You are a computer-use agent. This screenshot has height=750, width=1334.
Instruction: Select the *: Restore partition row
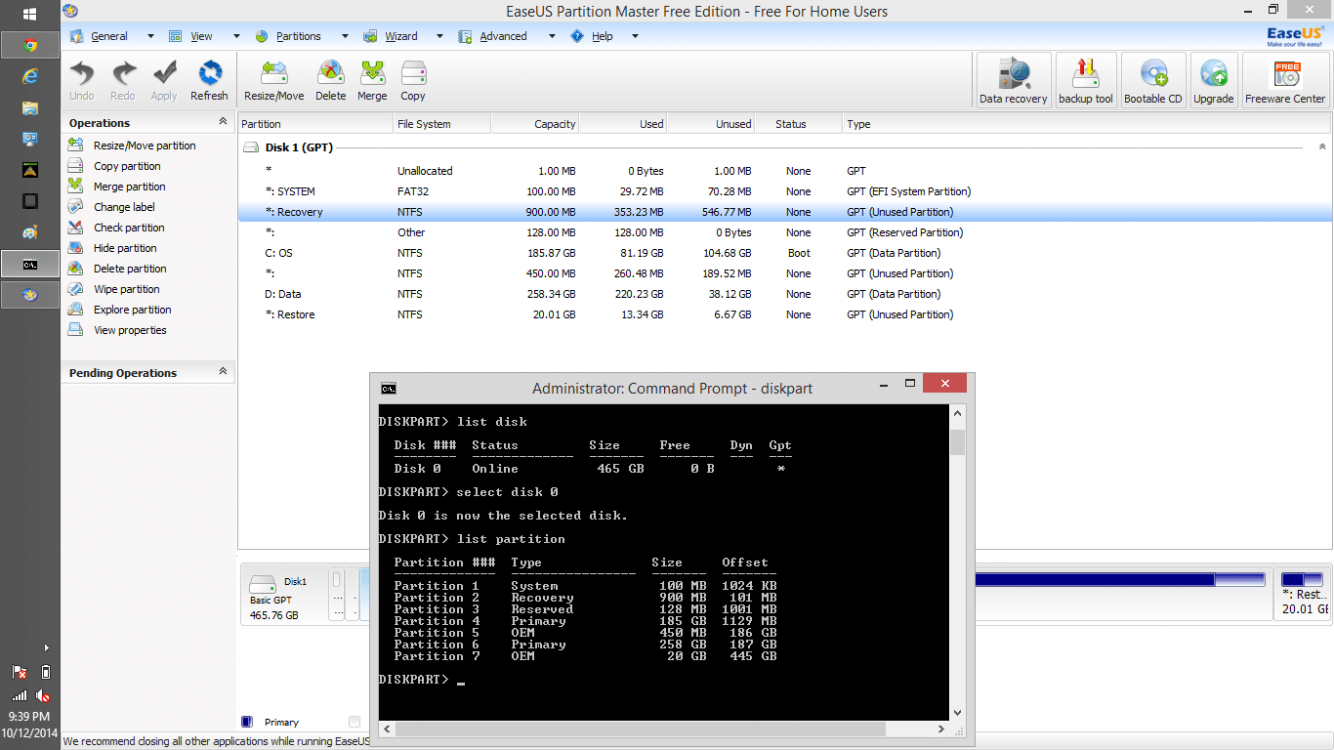pos(785,314)
